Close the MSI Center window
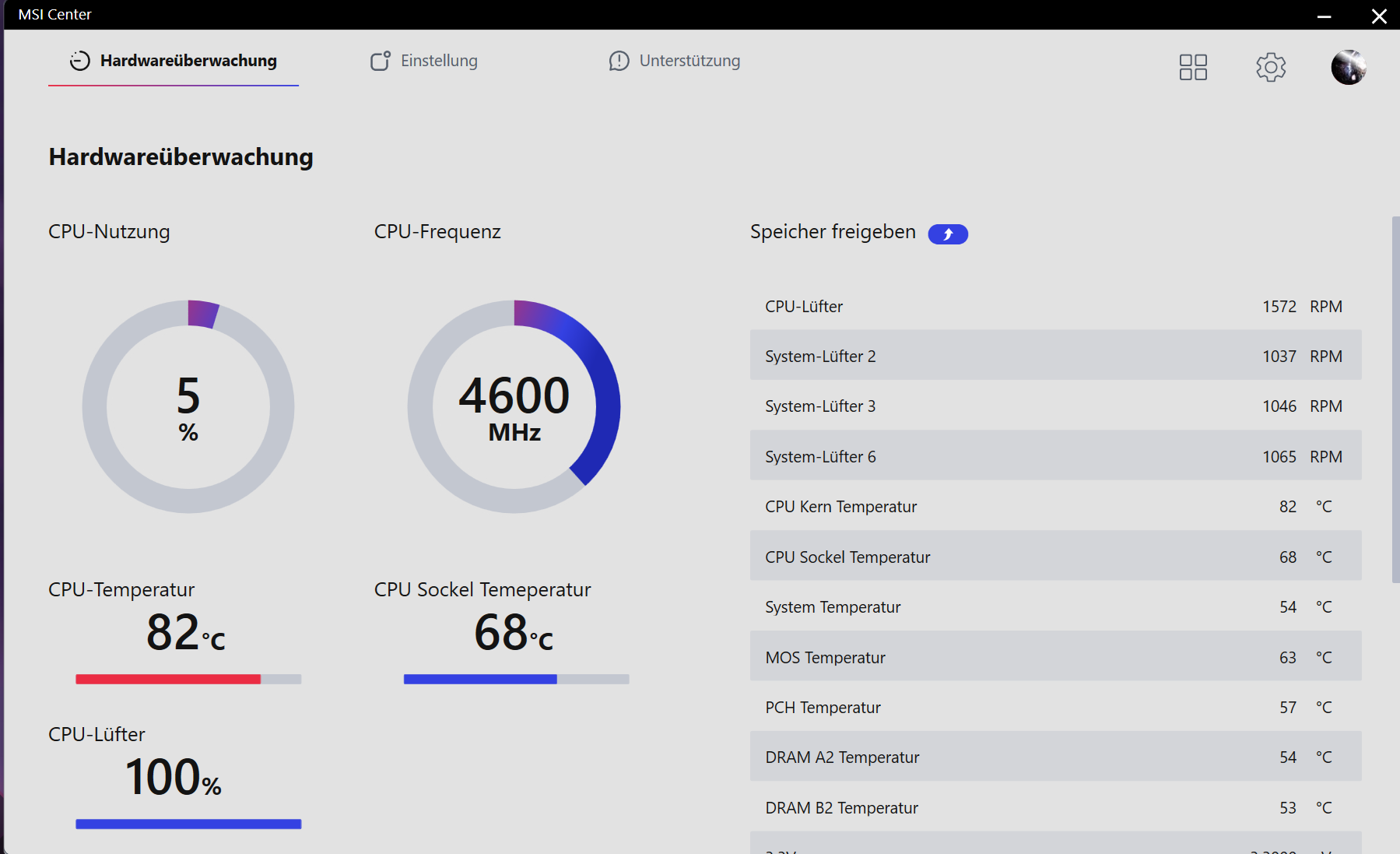This screenshot has height=854, width=1400. (x=1379, y=16)
